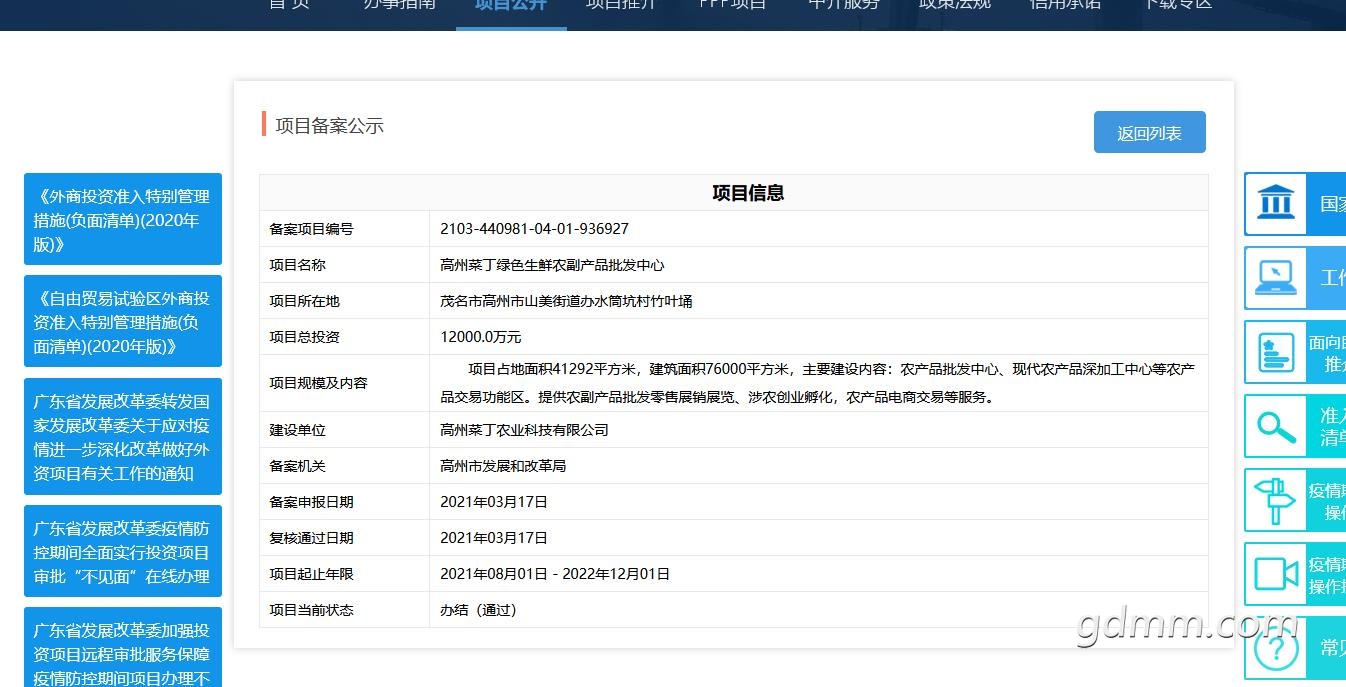Click the project scale description paragraph

[x=818, y=383]
